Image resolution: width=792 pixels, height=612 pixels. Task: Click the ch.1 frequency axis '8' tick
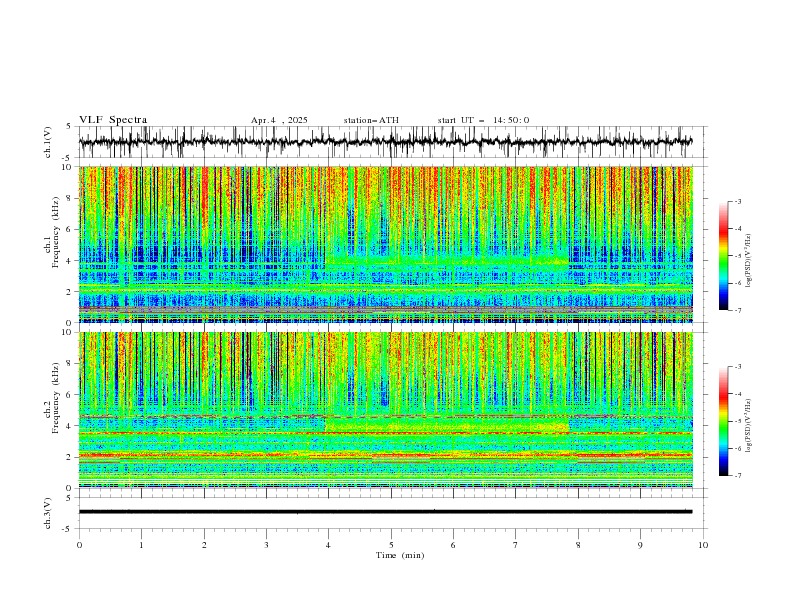pyautogui.click(x=71, y=198)
